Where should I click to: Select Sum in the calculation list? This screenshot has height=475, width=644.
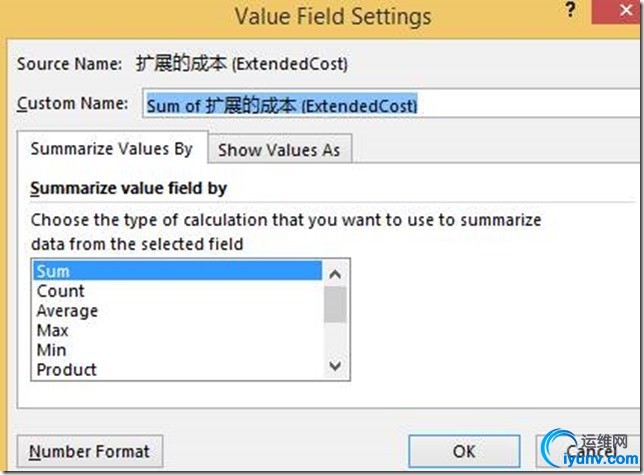point(177,271)
